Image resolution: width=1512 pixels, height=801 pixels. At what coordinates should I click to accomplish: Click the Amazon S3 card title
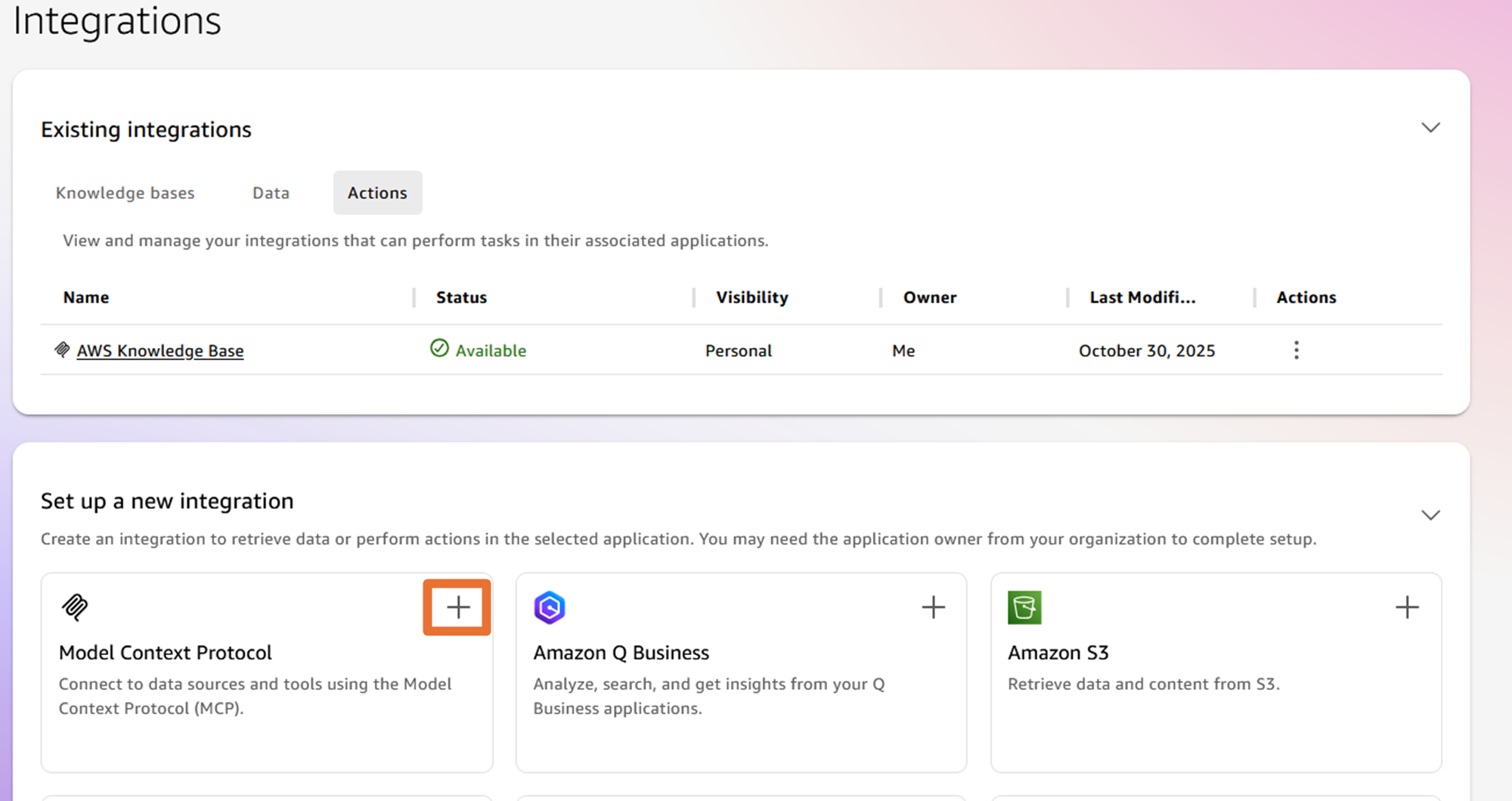point(1058,653)
